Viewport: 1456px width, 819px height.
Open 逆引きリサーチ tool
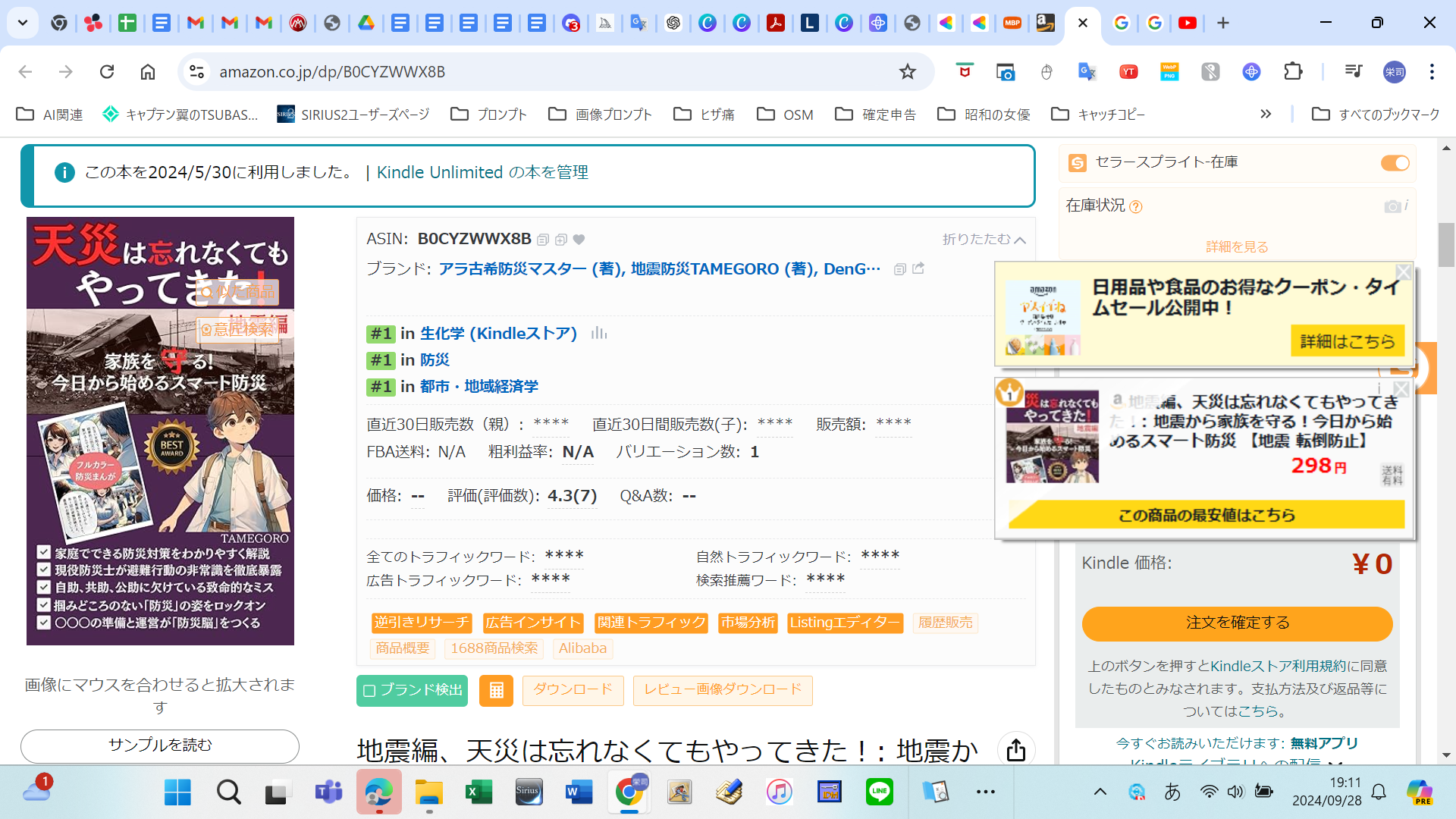pos(422,623)
